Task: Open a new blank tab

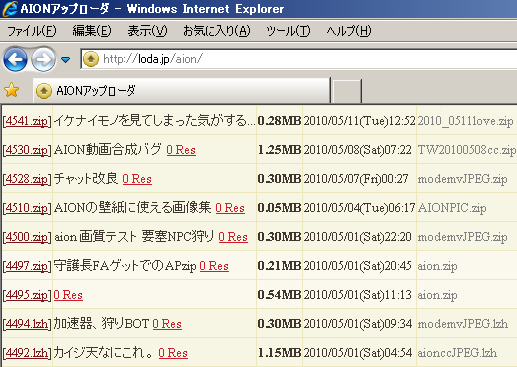Action: pyautogui.click(x=347, y=91)
